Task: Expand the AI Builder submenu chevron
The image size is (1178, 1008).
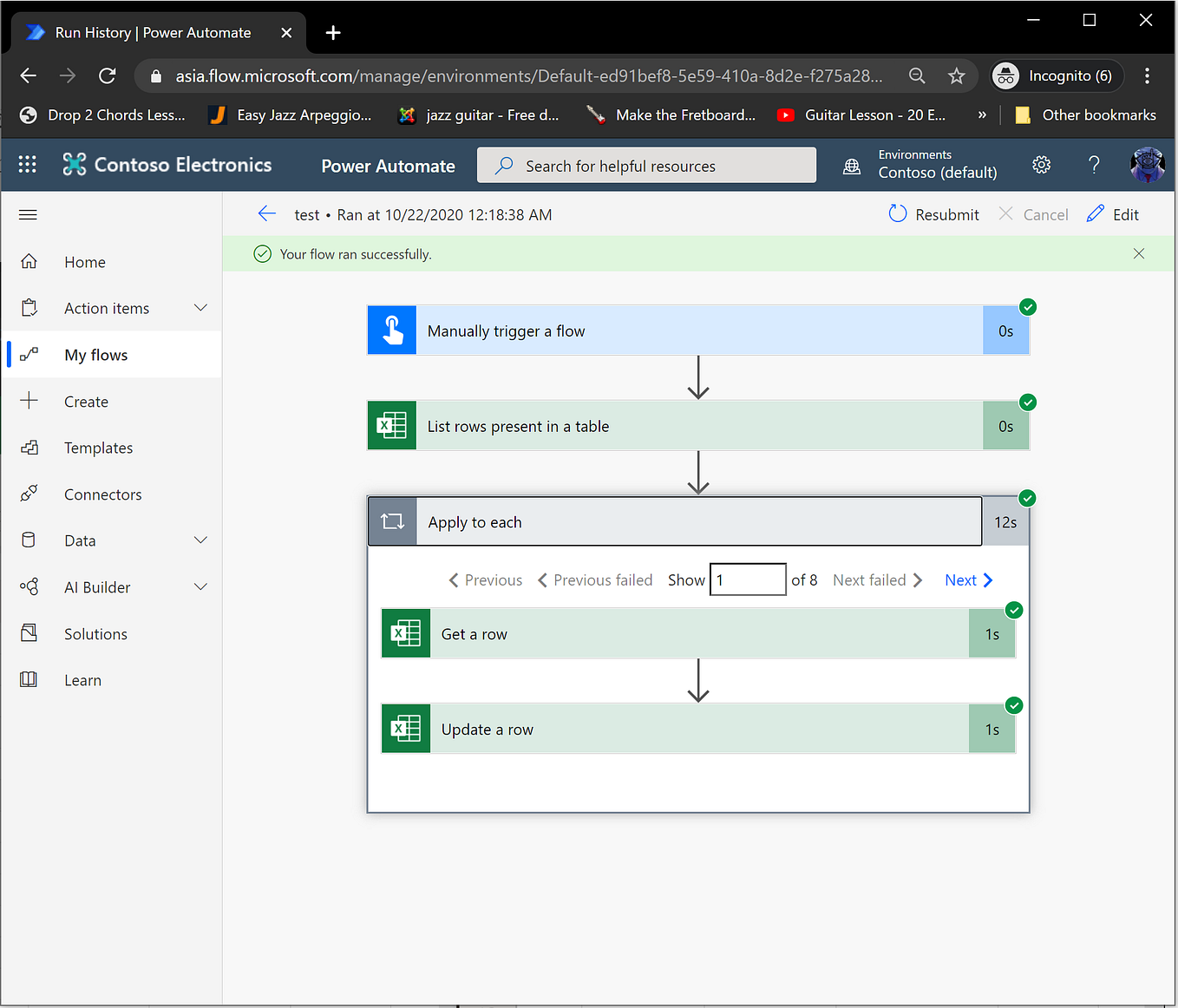Action: coord(201,587)
